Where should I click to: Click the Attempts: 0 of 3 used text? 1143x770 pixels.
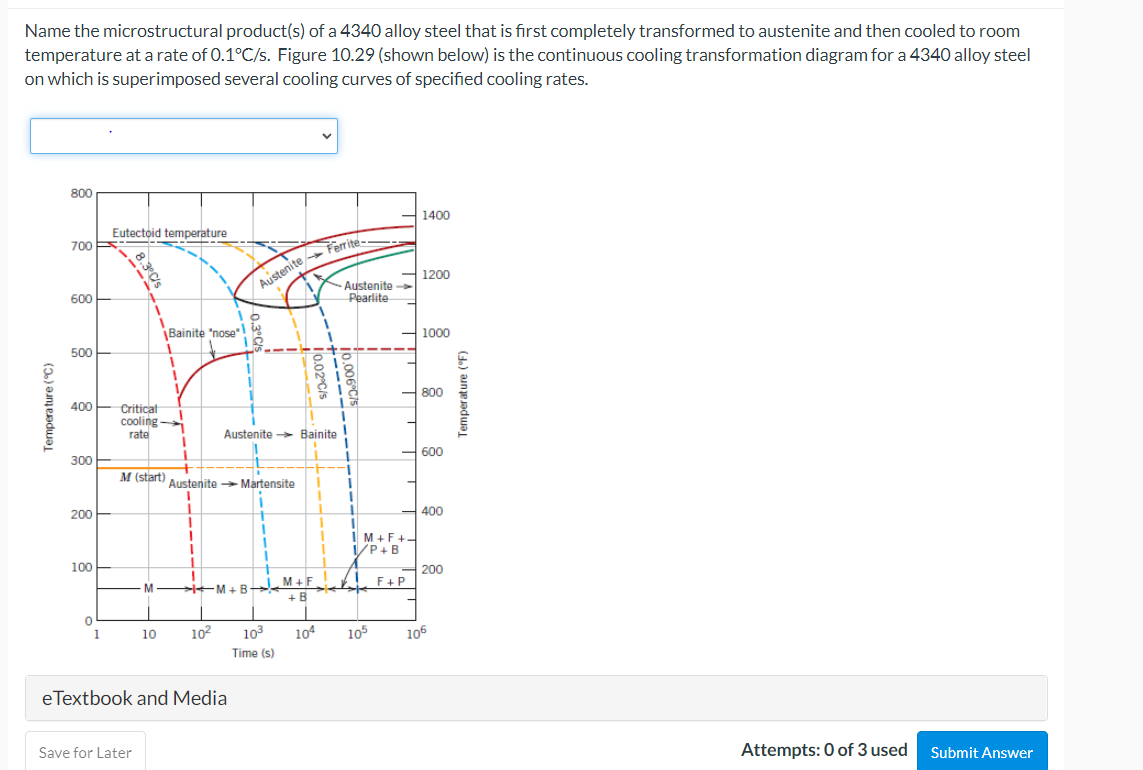(x=825, y=749)
